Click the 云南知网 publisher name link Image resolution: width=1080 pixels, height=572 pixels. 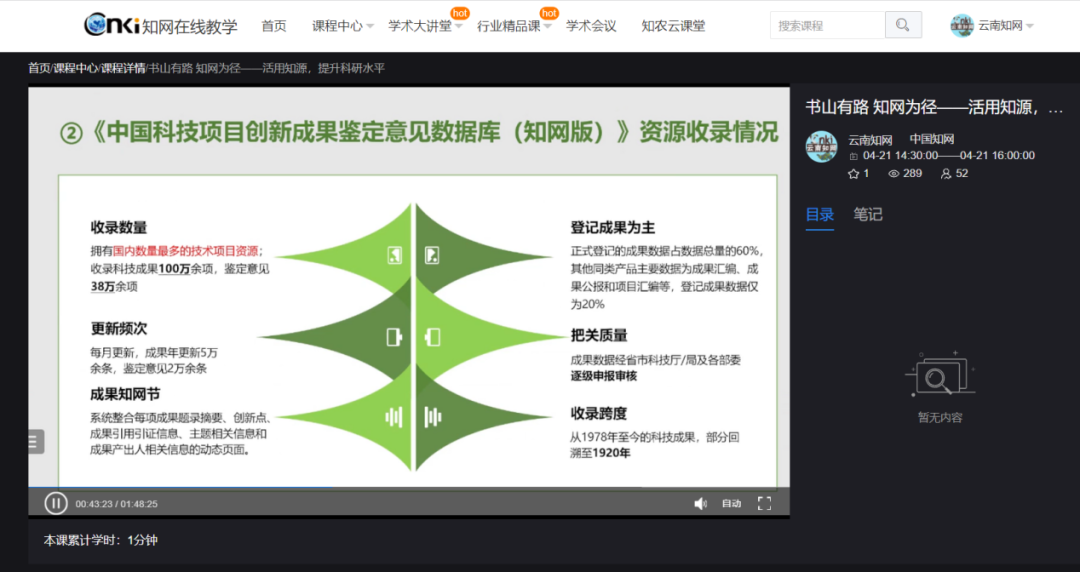870,140
